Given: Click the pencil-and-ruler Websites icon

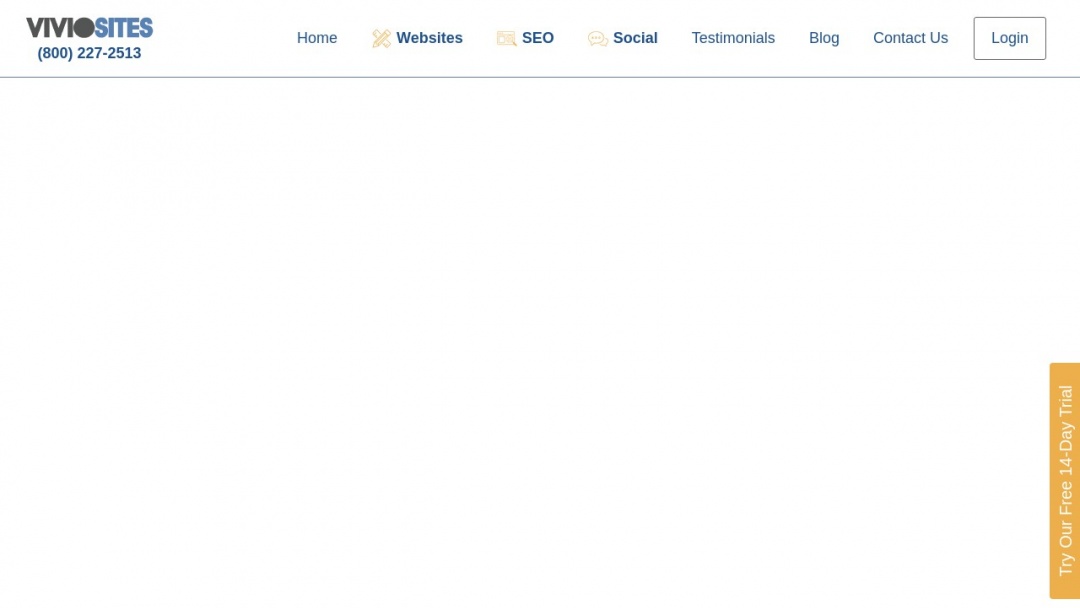Looking at the screenshot, I should pyautogui.click(x=381, y=38).
